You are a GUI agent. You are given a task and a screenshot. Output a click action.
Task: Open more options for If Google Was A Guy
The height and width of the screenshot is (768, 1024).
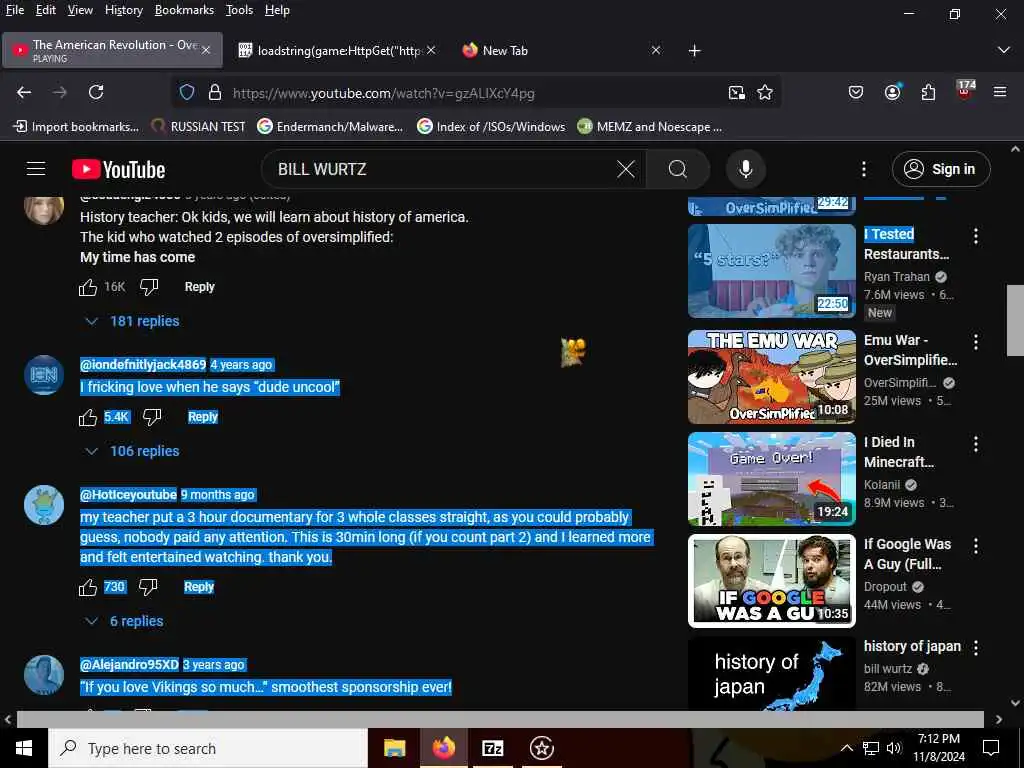click(x=976, y=546)
